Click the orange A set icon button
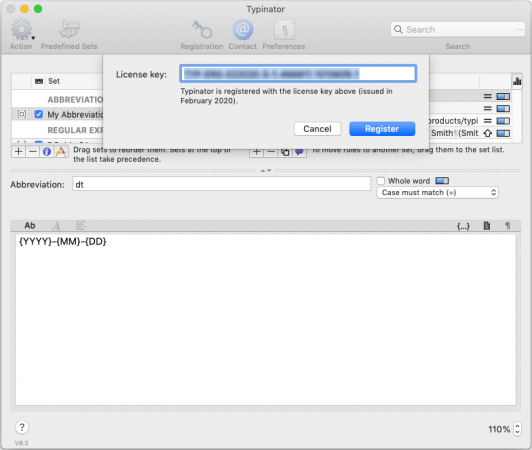 coord(61,151)
